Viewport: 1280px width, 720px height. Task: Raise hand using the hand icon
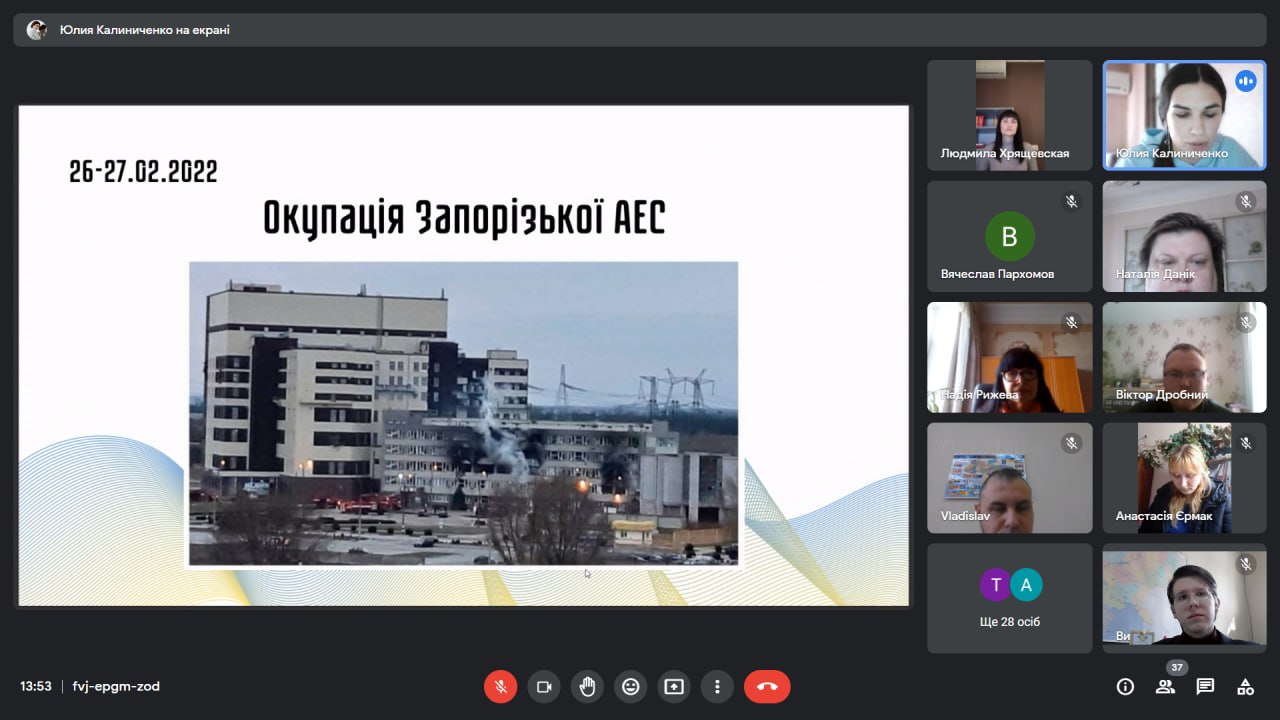click(x=587, y=687)
